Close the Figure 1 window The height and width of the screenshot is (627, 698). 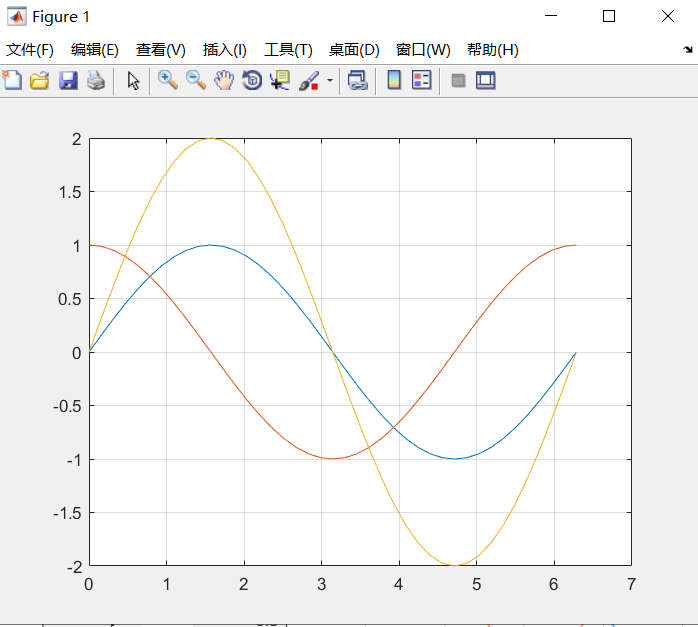tap(668, 16)
